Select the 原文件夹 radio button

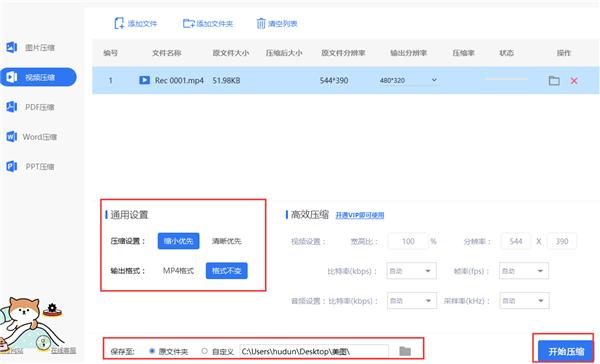coord(152,351)
